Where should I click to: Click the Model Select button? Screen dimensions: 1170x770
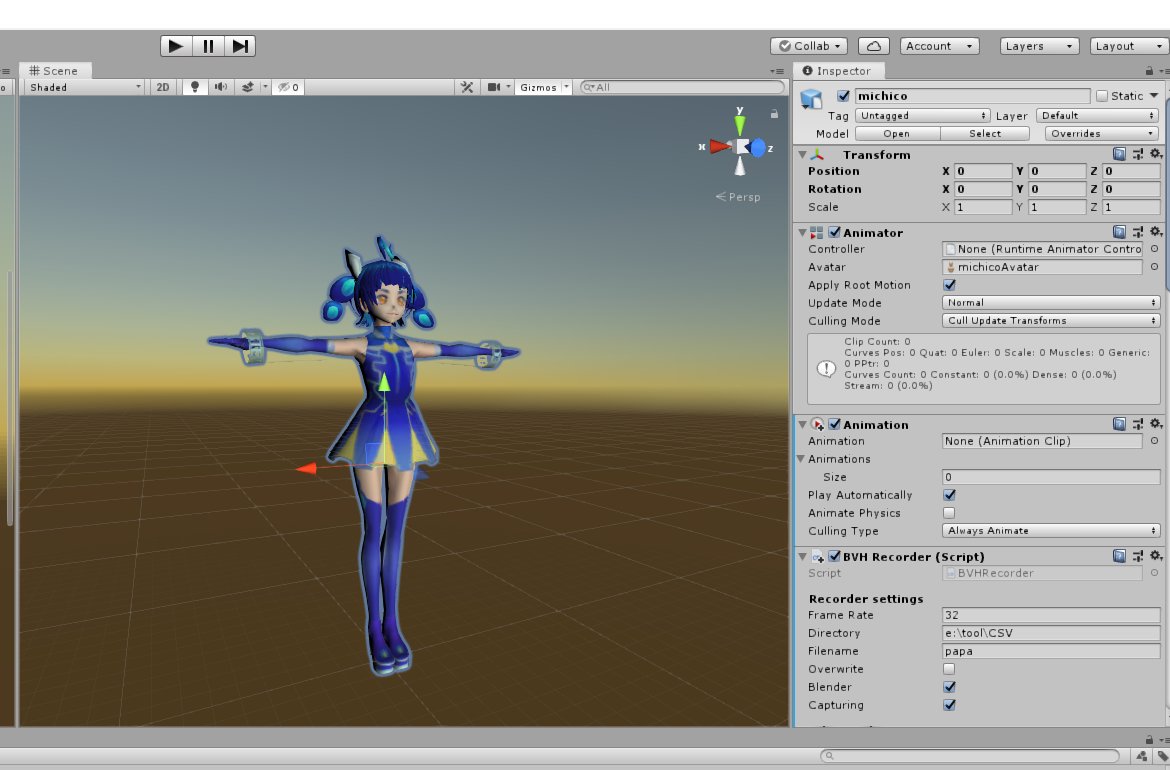tap(985, 134)
